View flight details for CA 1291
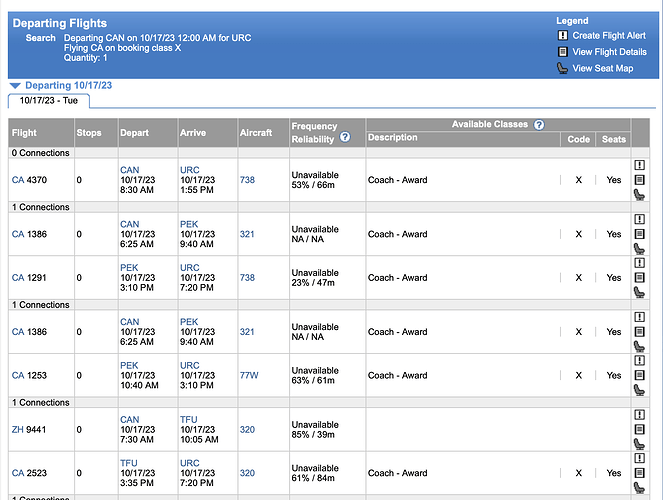The width and height of the screenshot is (663, 500). tap(639, 277)
